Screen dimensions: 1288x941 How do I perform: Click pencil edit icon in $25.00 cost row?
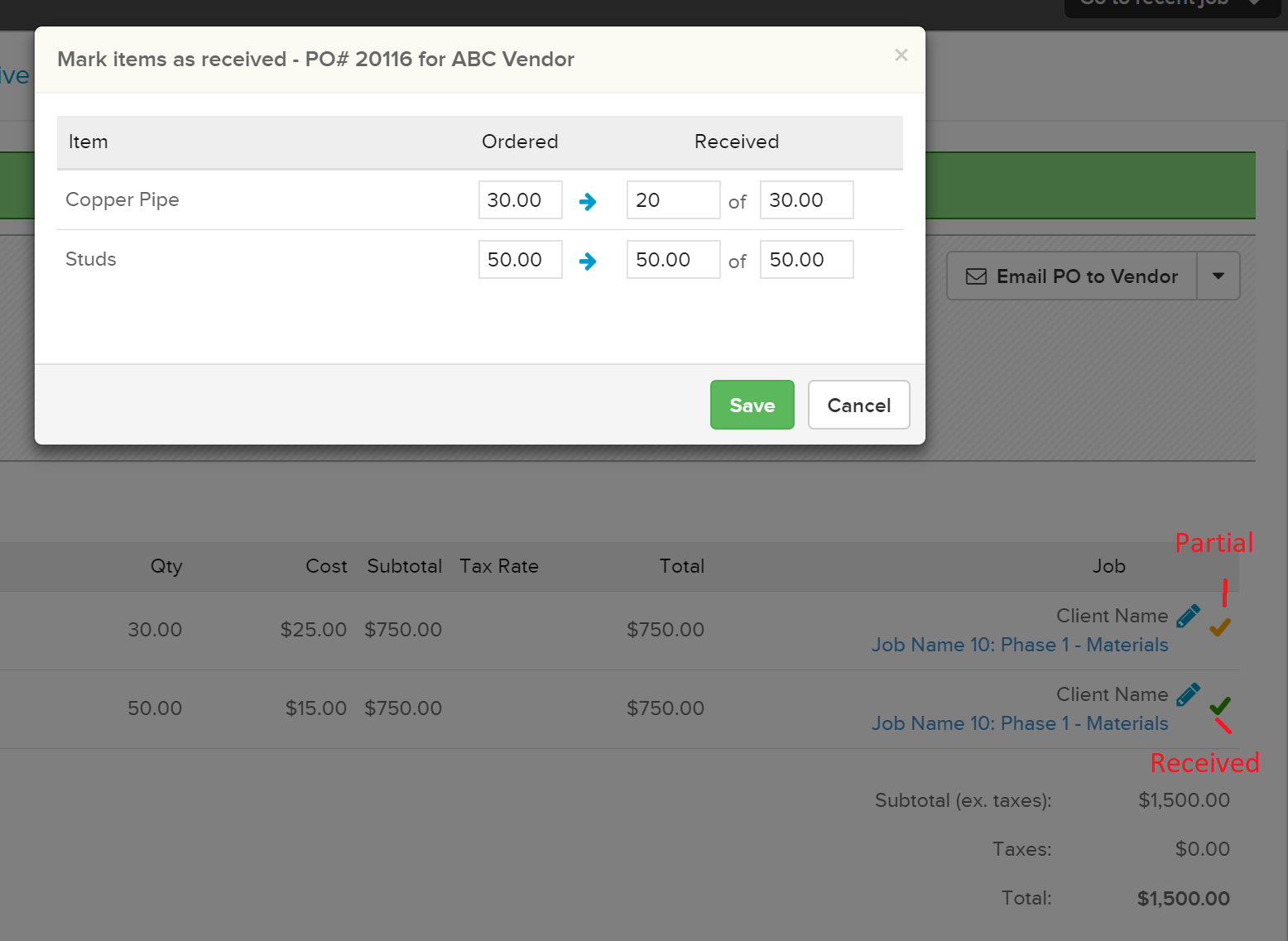coord(1188,616)
